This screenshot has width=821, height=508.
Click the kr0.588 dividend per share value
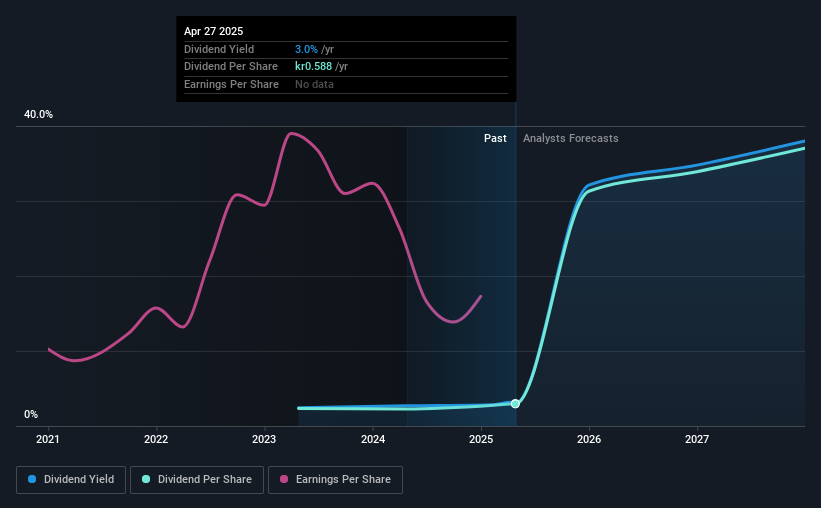tap(313, 67)
